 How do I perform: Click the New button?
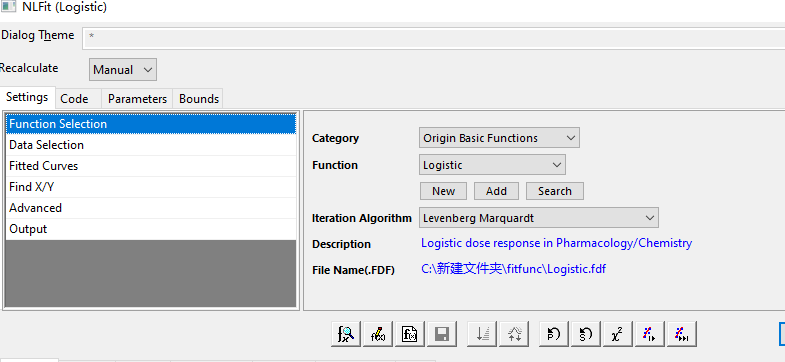coord(444,191)
